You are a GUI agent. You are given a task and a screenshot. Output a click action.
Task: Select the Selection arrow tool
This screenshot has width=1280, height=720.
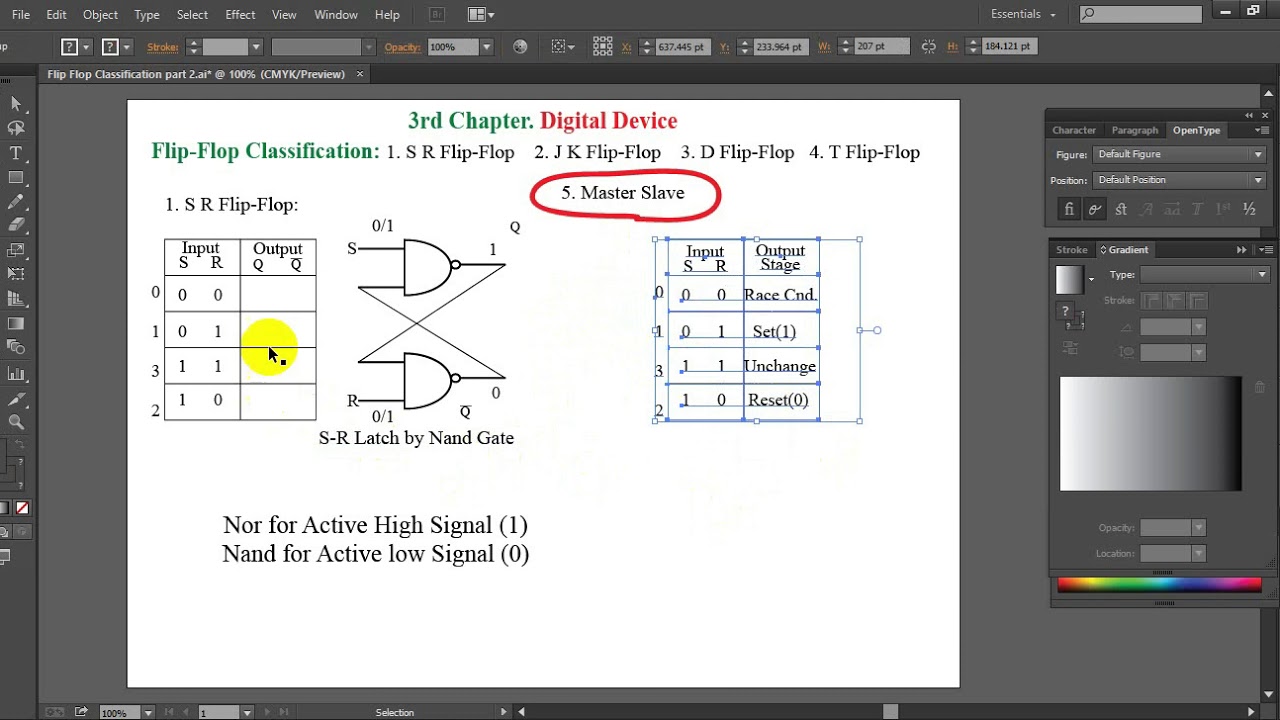(15, 104)
